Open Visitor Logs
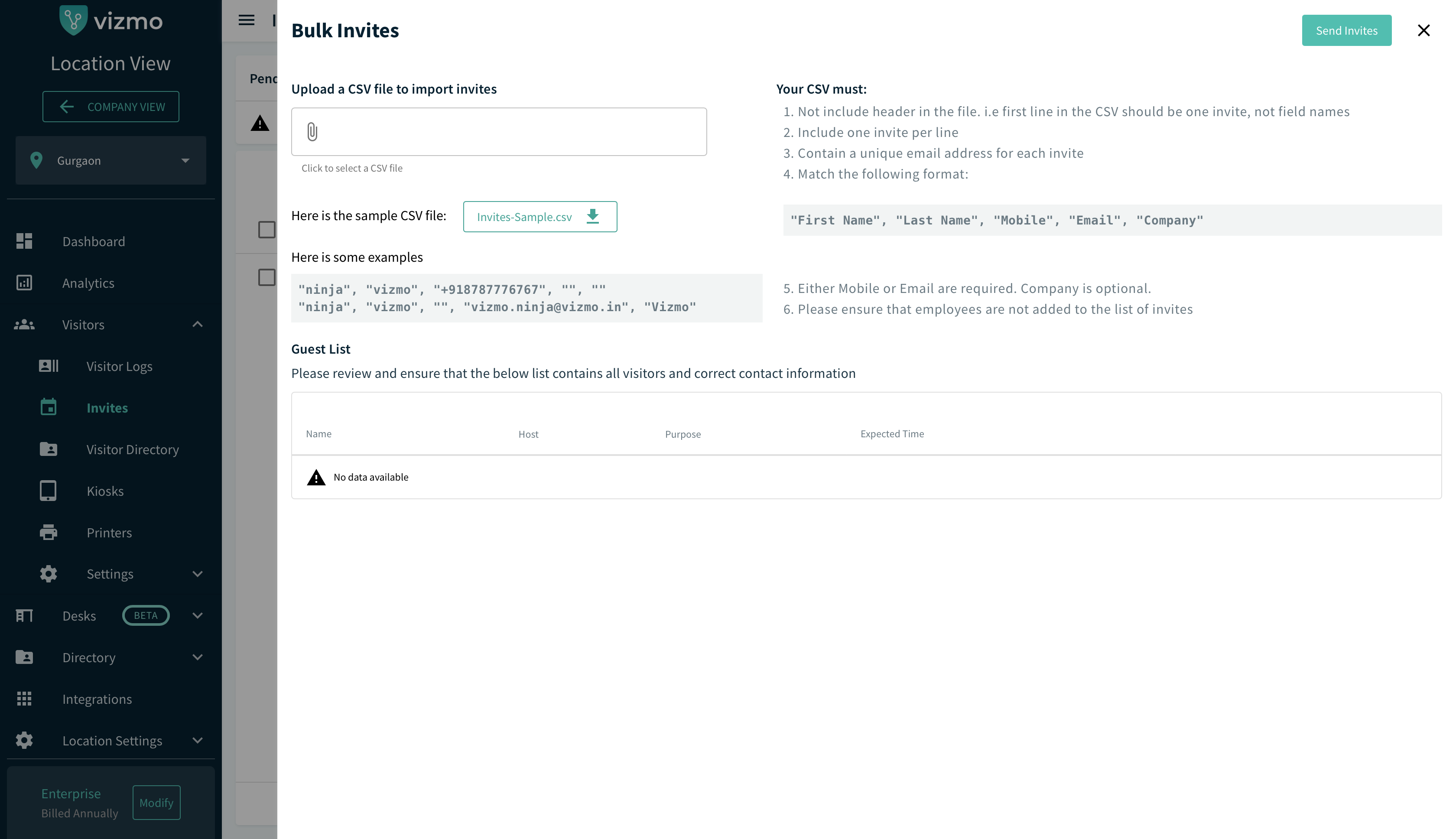 [x=110, y=366]
